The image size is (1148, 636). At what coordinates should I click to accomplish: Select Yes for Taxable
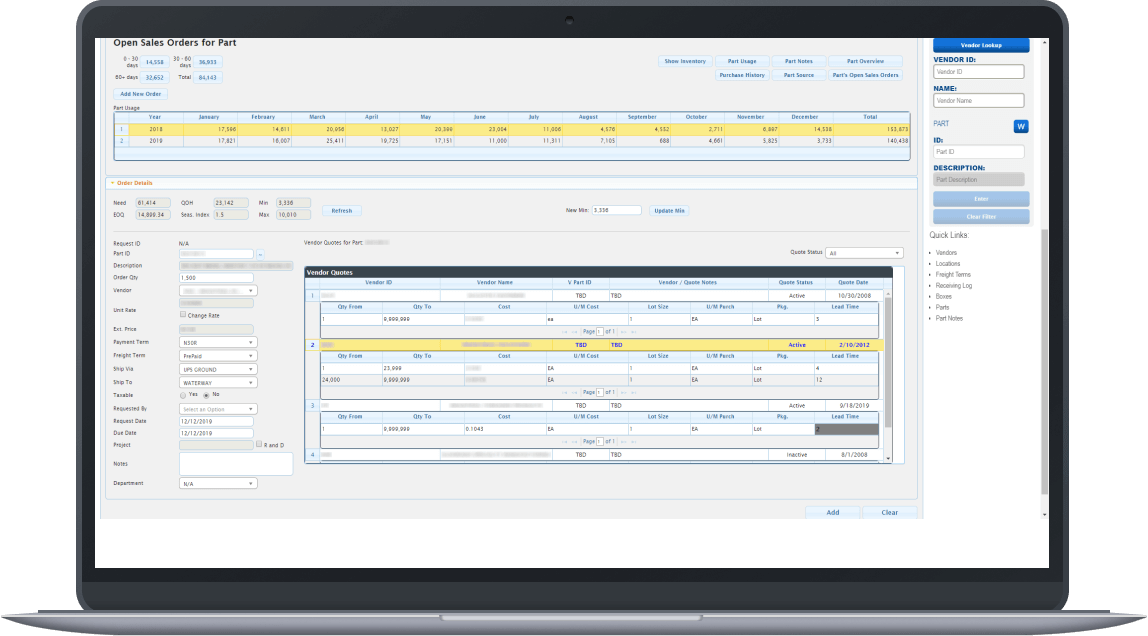click(x=183, y=394)
